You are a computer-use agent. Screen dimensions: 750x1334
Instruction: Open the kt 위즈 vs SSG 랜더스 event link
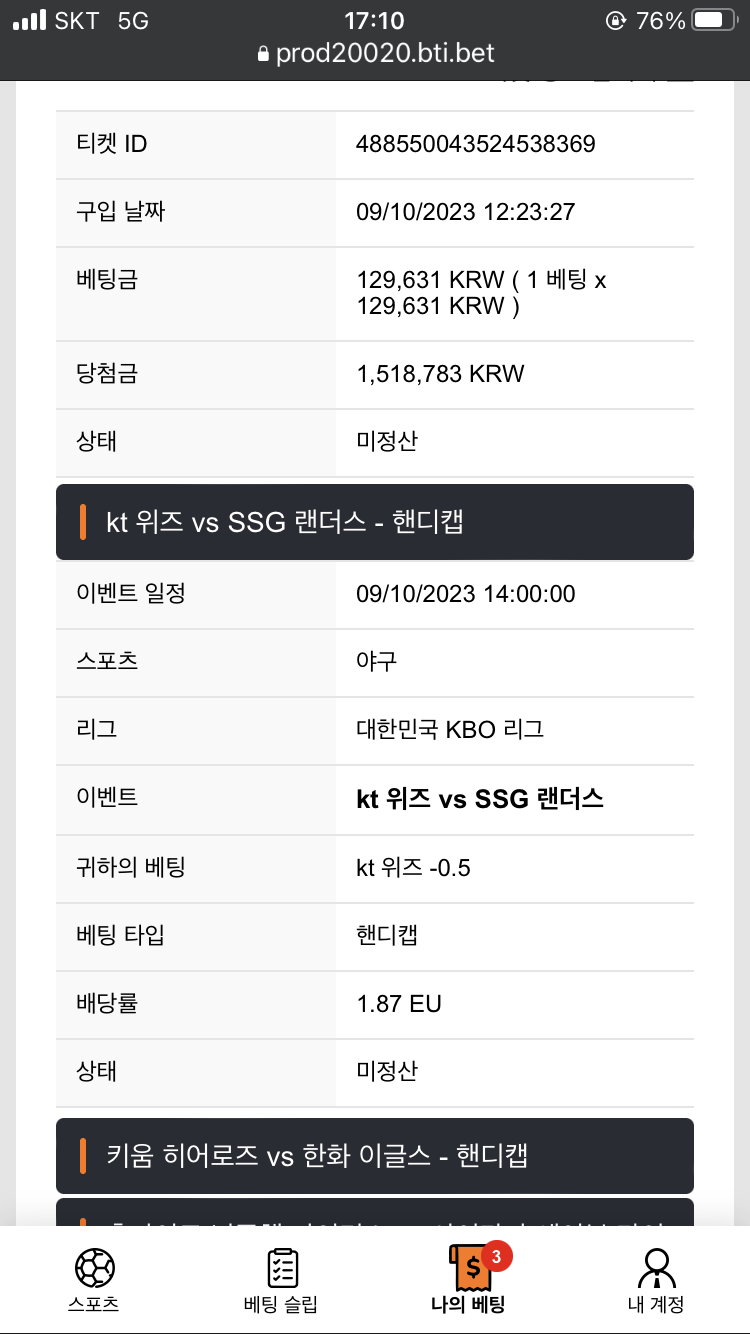(x=480, y=799)
